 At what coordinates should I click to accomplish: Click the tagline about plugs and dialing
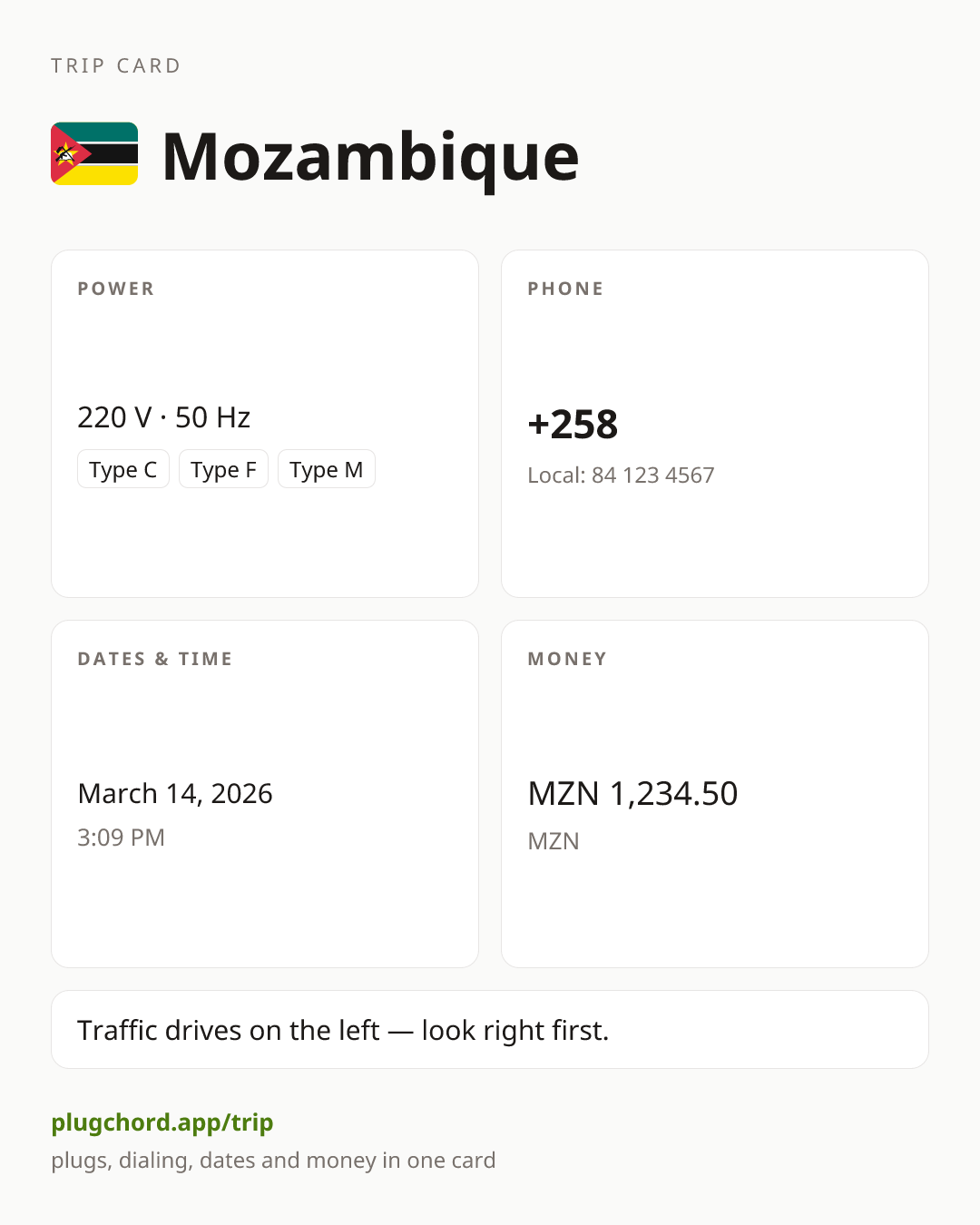click(273, 1161)
